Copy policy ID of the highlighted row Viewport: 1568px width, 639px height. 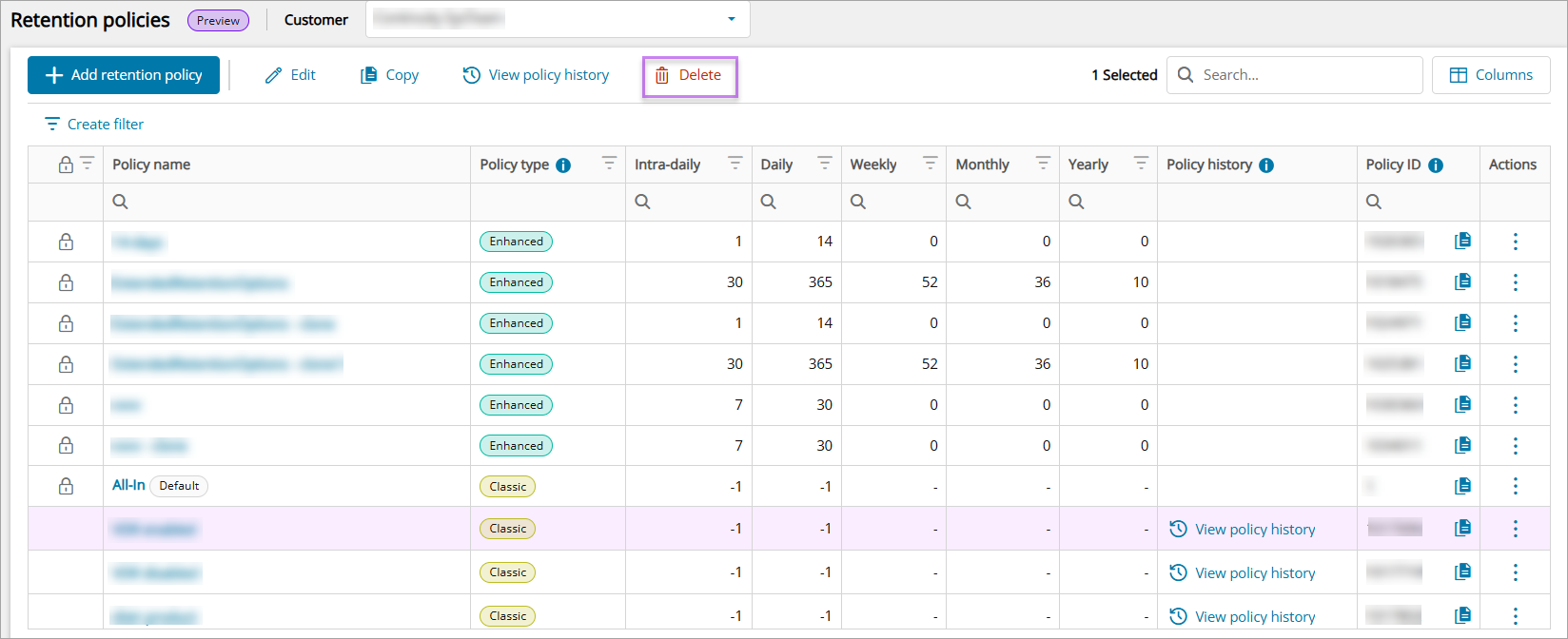(1463, 528)
